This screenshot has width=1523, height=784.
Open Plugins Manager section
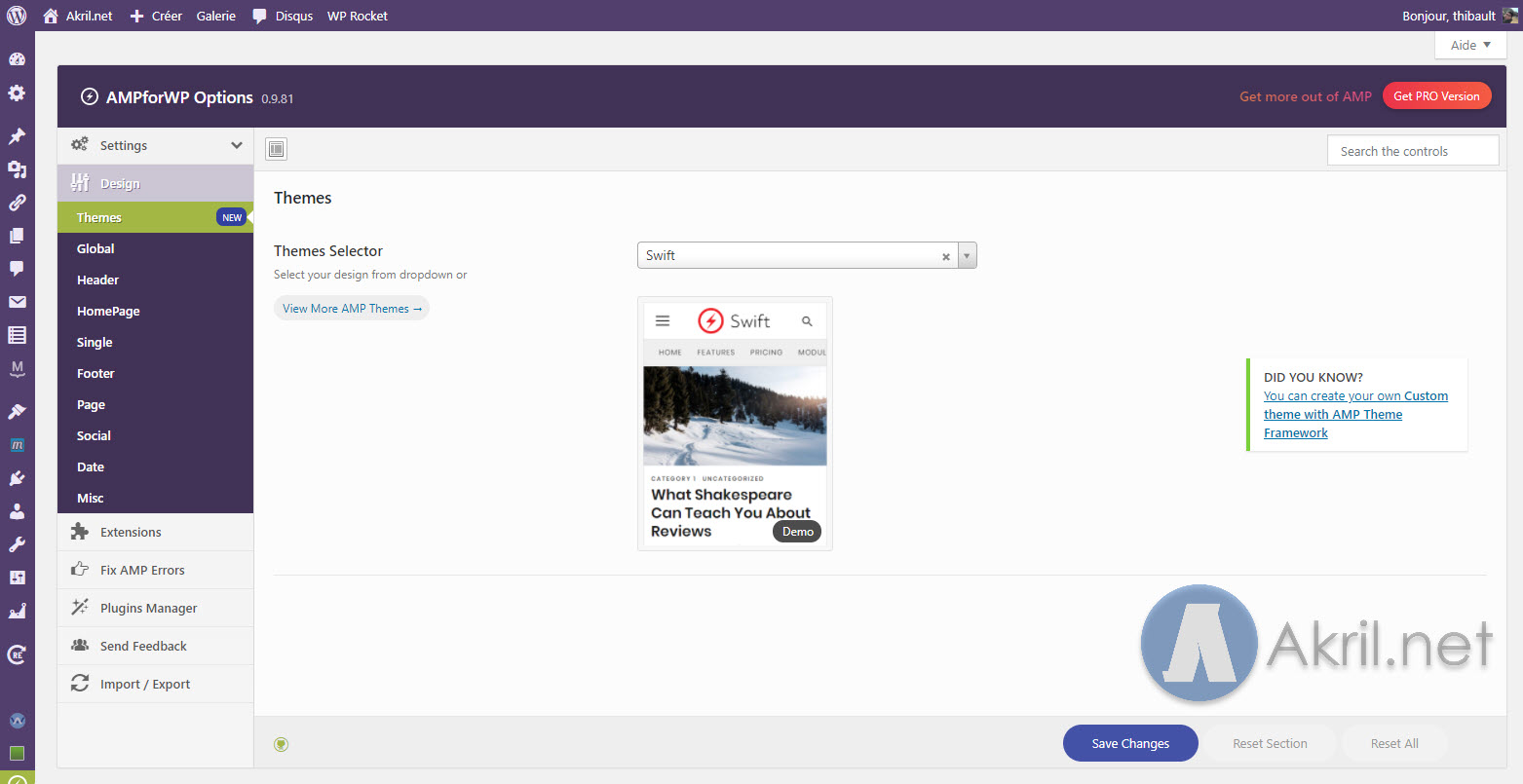click(156, 608)
